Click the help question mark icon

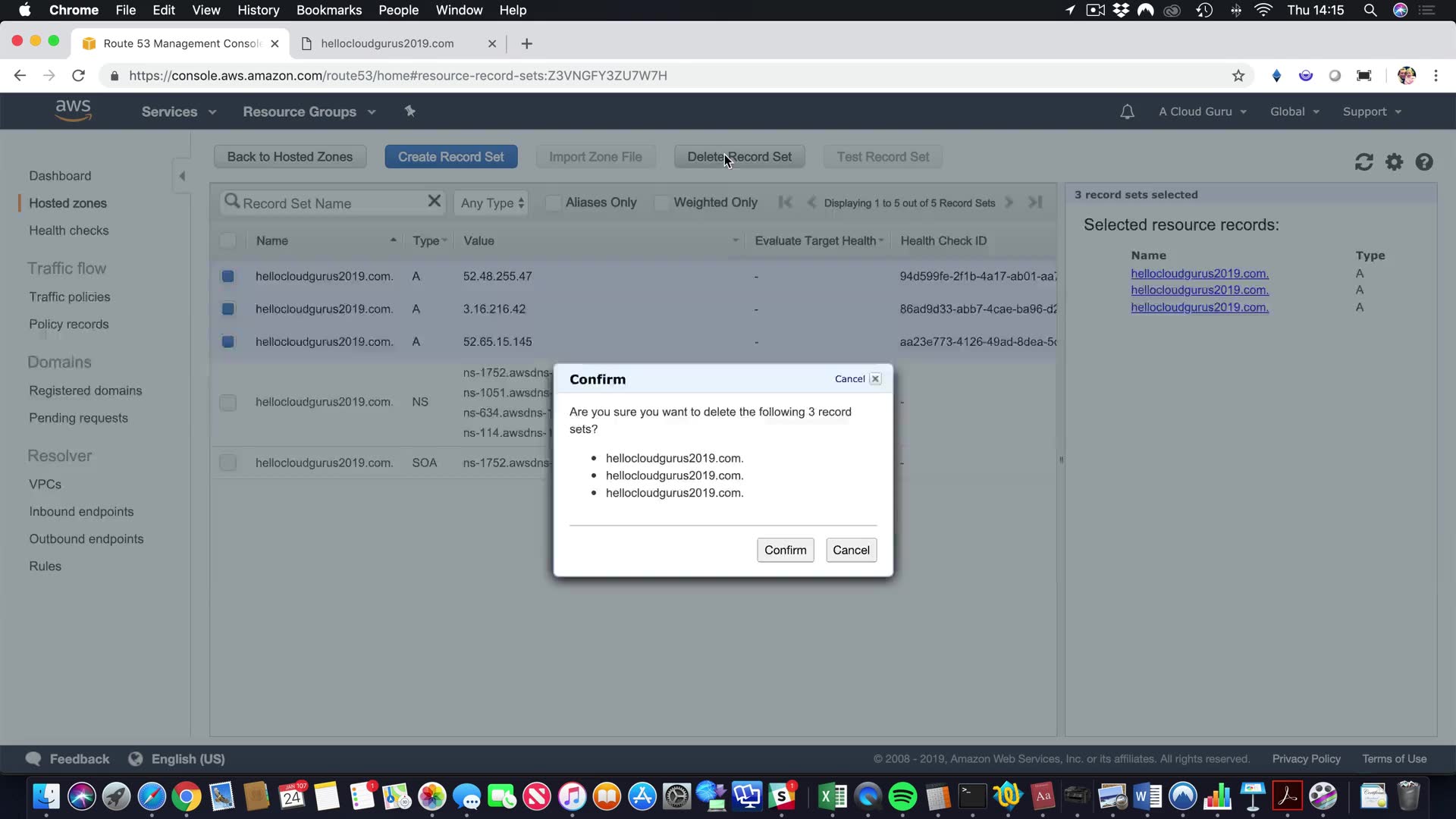1423,162
